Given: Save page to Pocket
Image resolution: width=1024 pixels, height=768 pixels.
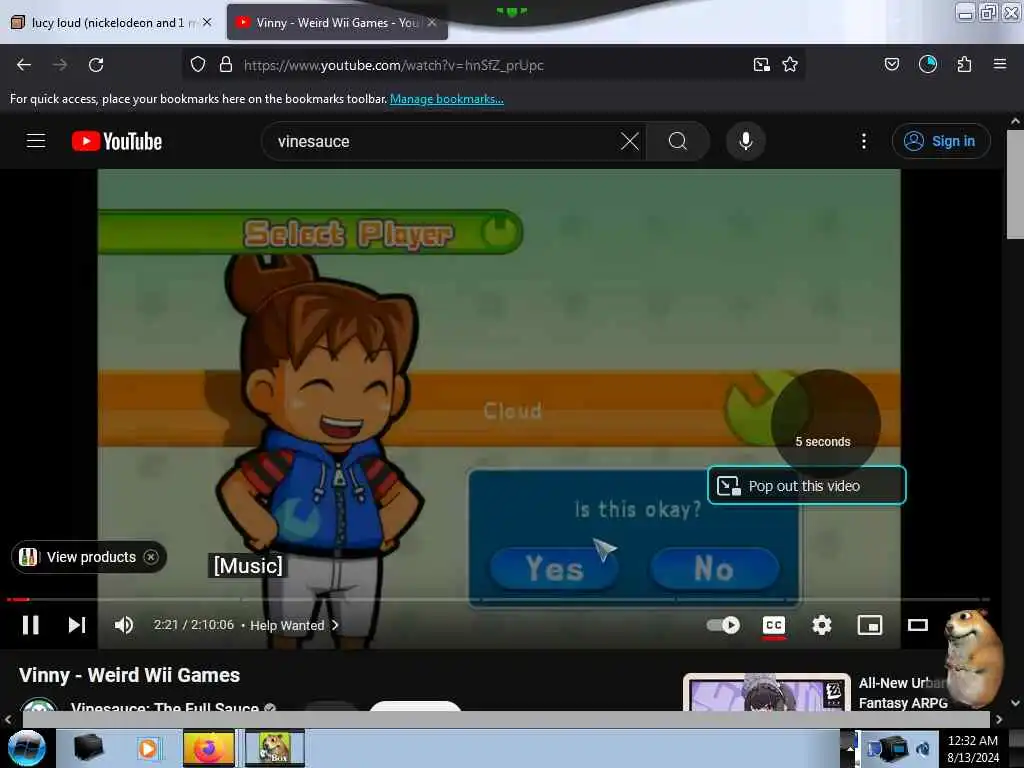Looking at the screenshot, I should coord(892,65).
